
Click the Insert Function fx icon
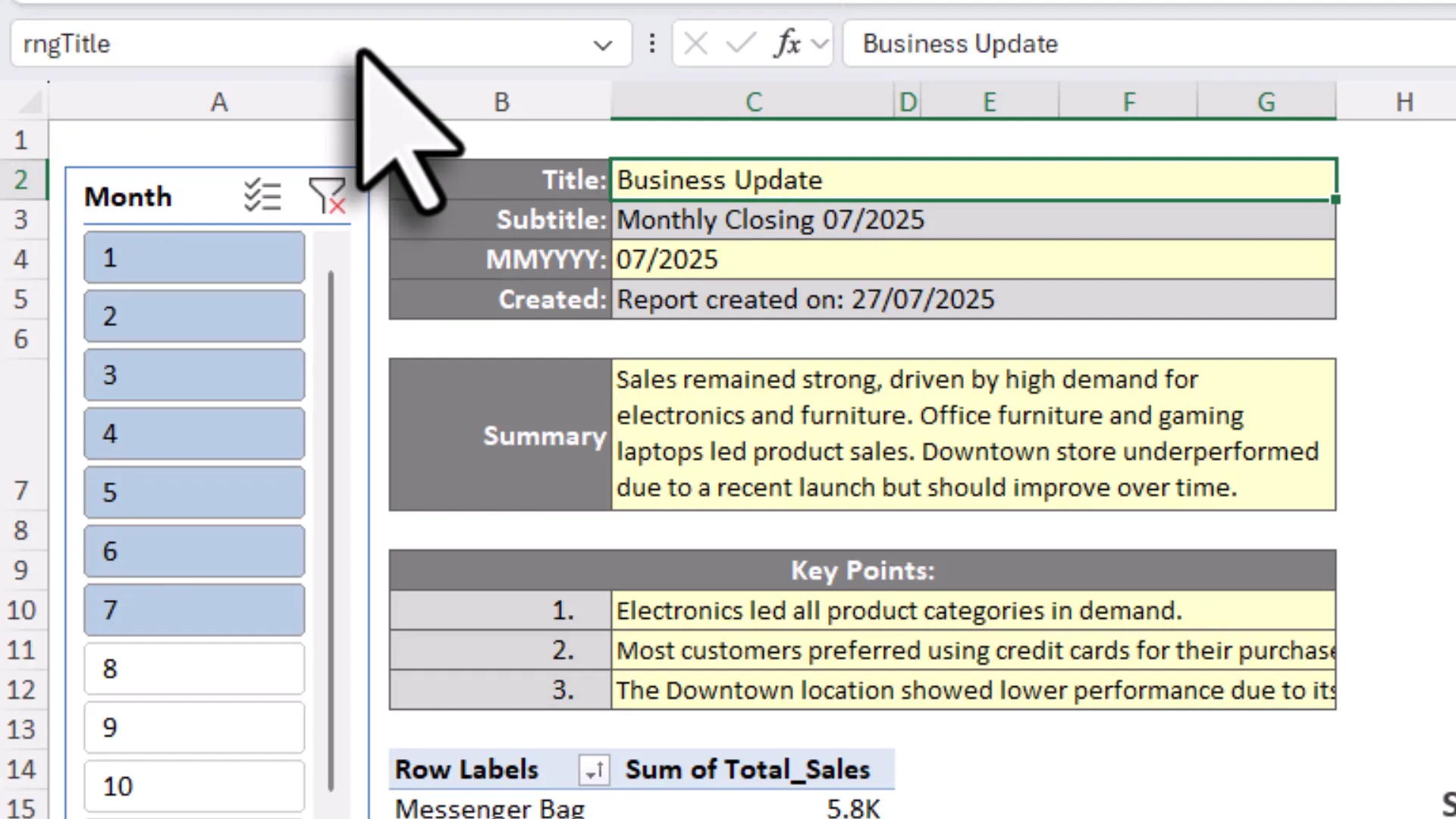789,43
